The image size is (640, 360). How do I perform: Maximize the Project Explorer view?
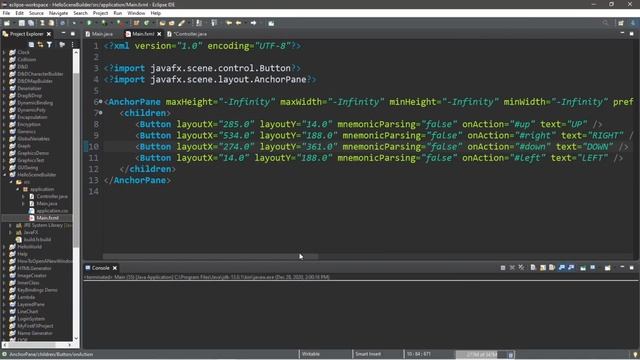click(73, 34)
